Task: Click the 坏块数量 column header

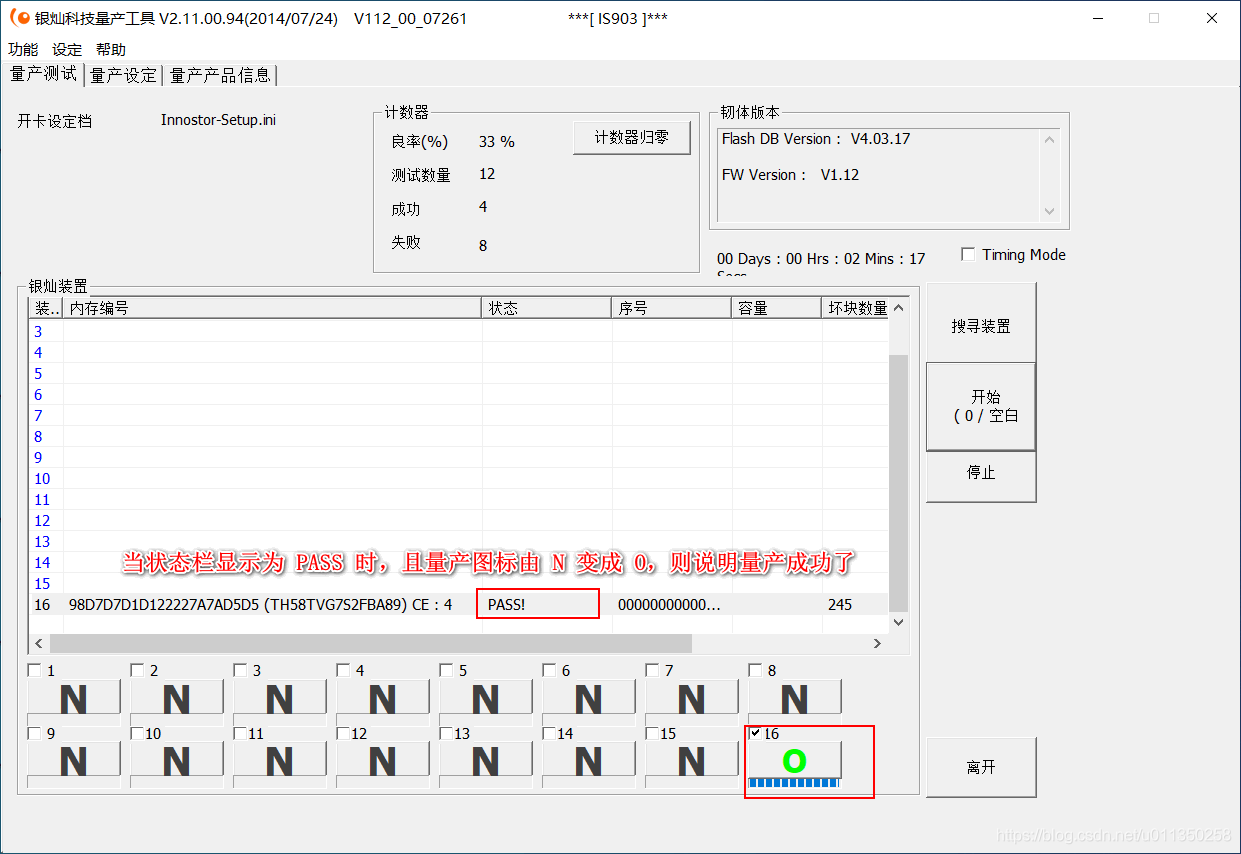Action: 856,308
